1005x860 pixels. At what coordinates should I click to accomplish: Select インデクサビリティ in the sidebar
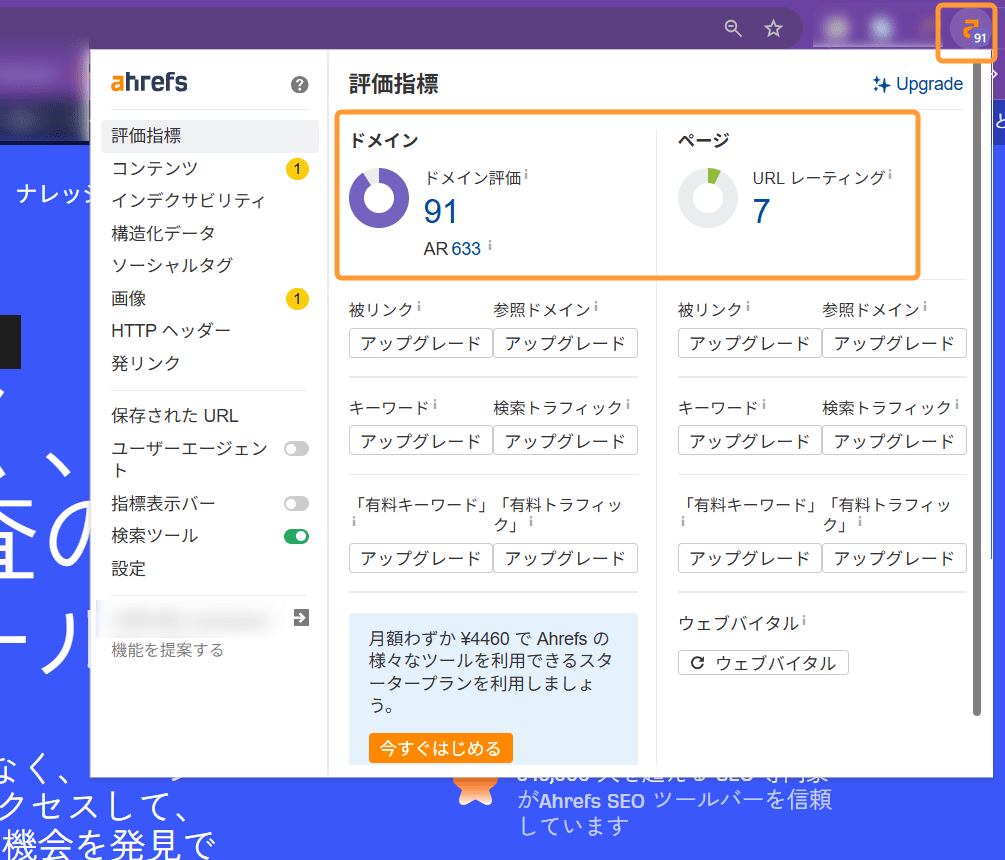point(187,200)
